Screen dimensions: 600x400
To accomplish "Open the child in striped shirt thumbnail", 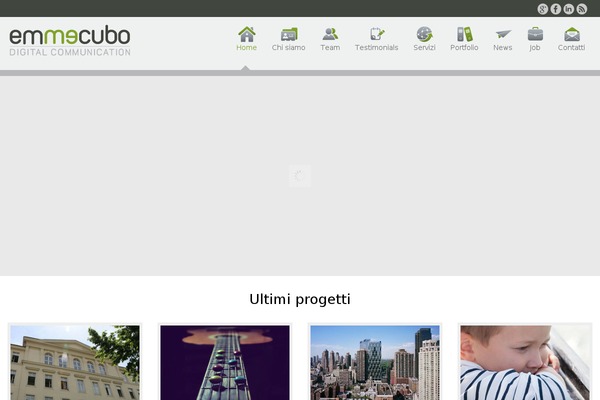I will [525, 362].
